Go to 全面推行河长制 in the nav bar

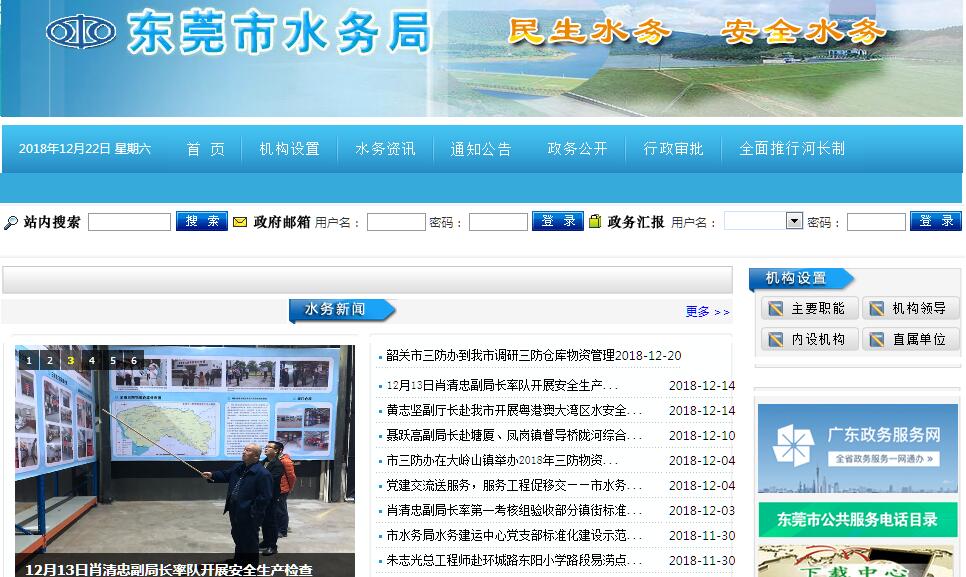[x=791, y=149]
